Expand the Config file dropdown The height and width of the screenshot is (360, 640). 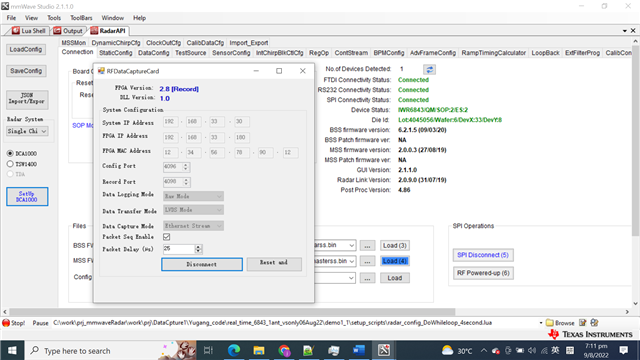tap(351, 278)
